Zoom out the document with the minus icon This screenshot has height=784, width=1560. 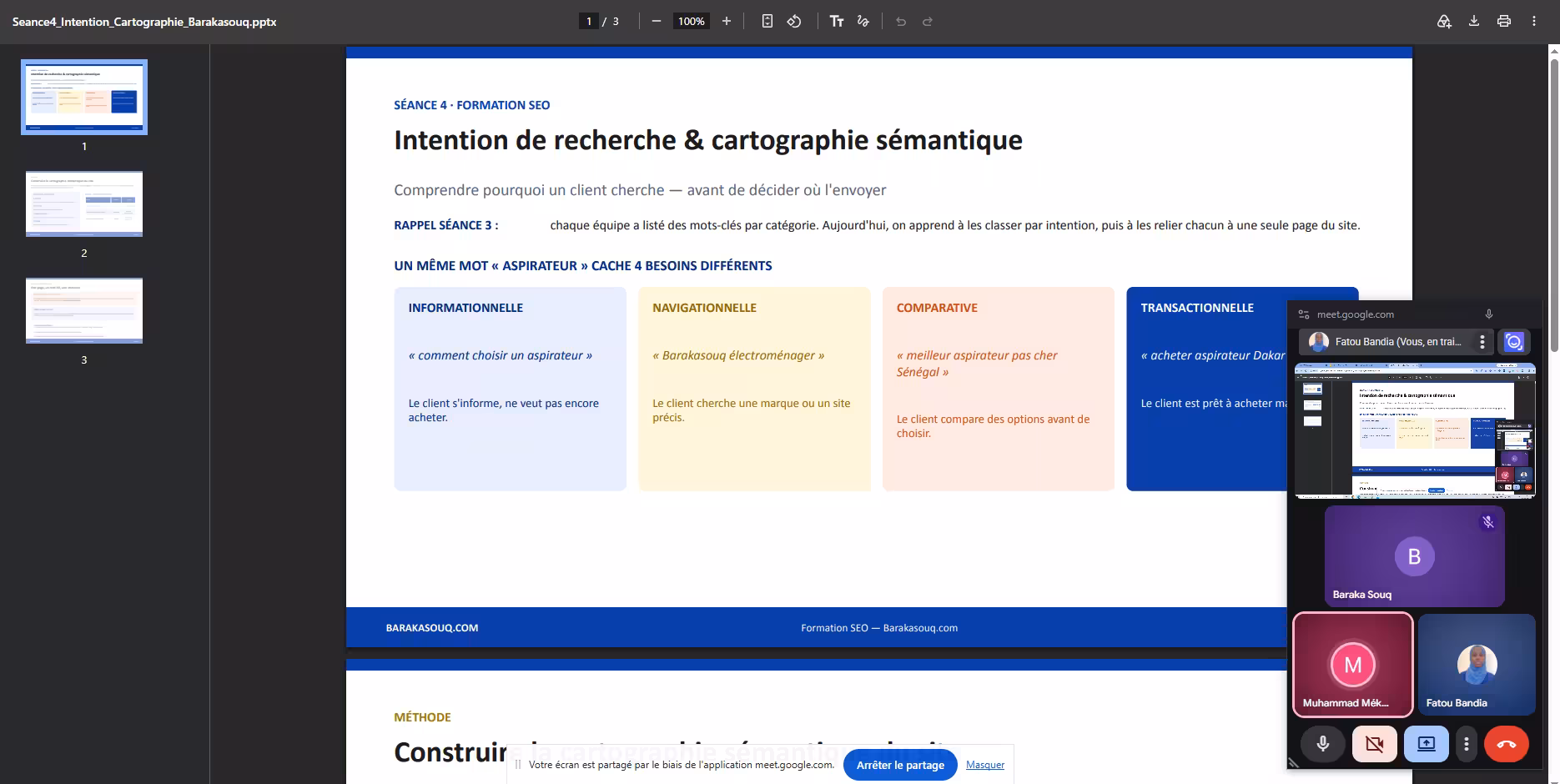tap(657, 22)
